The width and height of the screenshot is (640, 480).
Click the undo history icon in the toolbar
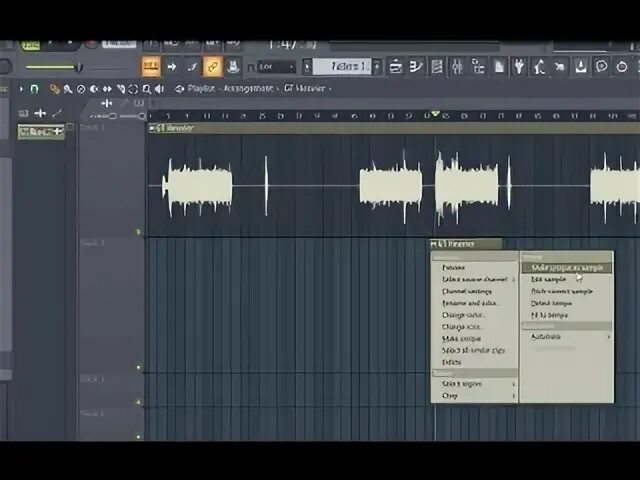point(560,66)
